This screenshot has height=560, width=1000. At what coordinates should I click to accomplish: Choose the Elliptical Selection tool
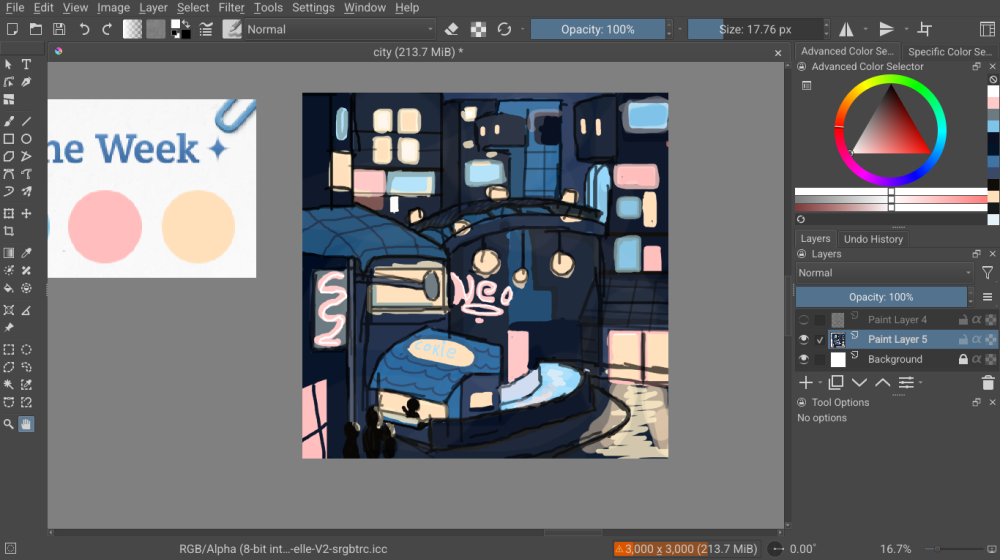point(26,350)
